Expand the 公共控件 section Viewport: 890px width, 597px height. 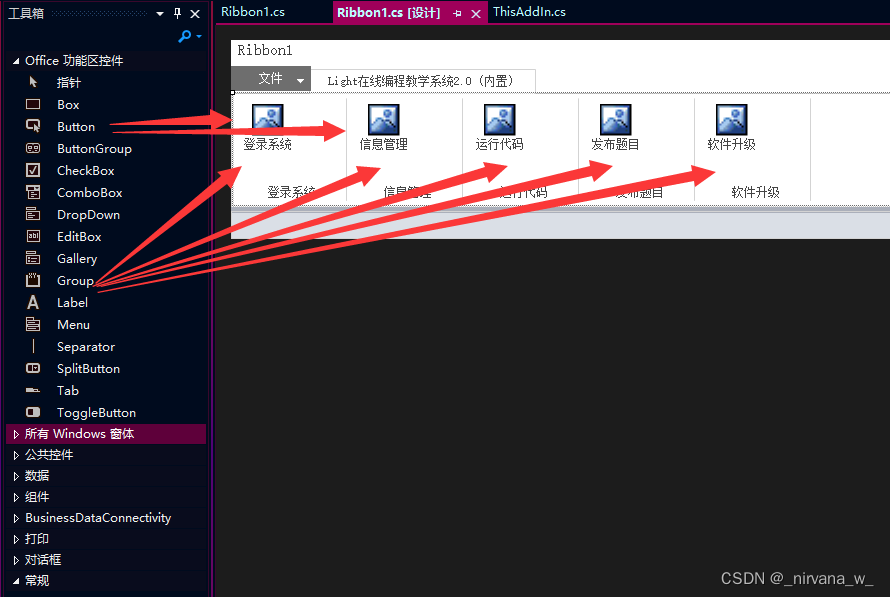click(16, 455)
